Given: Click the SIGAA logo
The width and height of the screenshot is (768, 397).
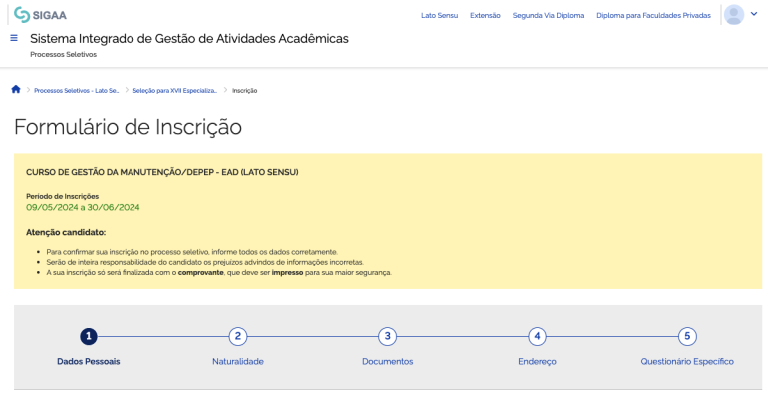Looking at the screenshot, I should coord(41,15).
